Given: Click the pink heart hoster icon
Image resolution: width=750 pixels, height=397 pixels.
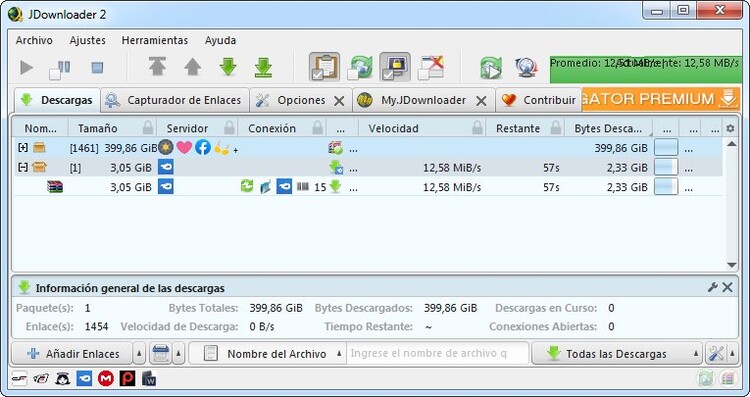Looking at the screenshot, I should point(184,148).
